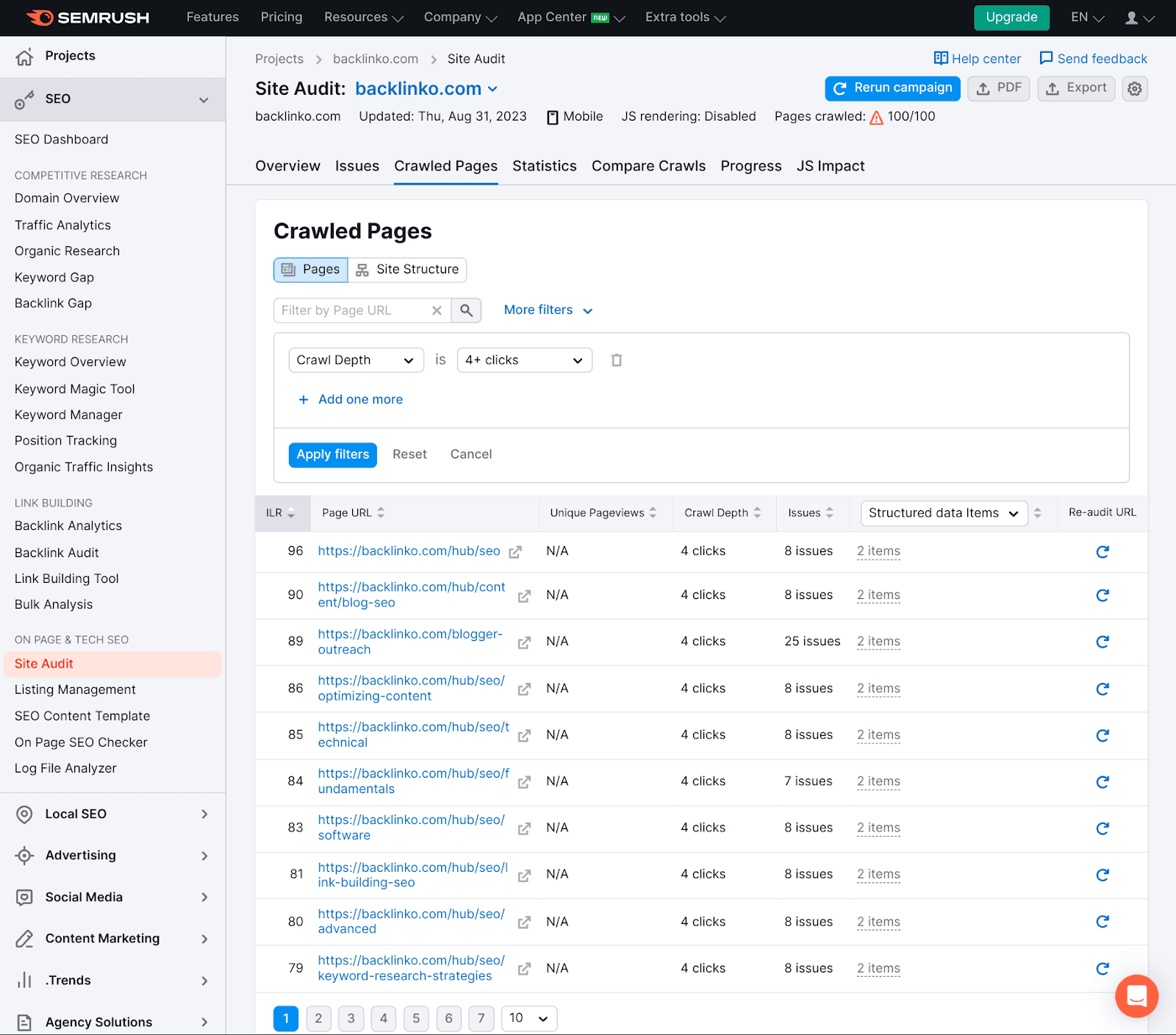This screenshot has width=1176, height=1035.
Task: Export the report as PDF
Action: [x=999, y=88]
